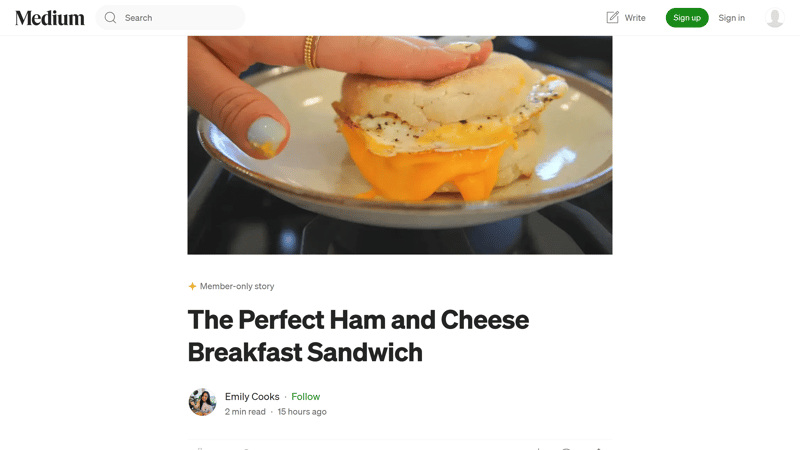Click the 15 hours ago timestamp
The width and height of the screenshot is (800, 450).
coord(302,412)
